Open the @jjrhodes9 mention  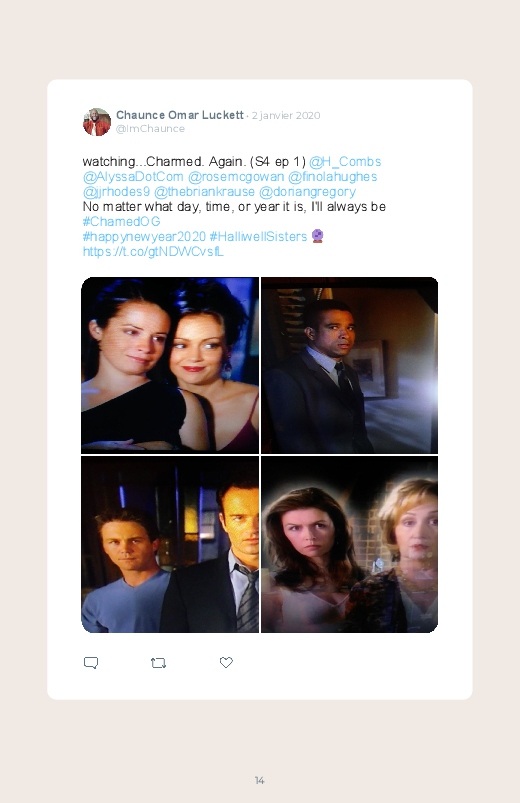[x=116, y=192]
